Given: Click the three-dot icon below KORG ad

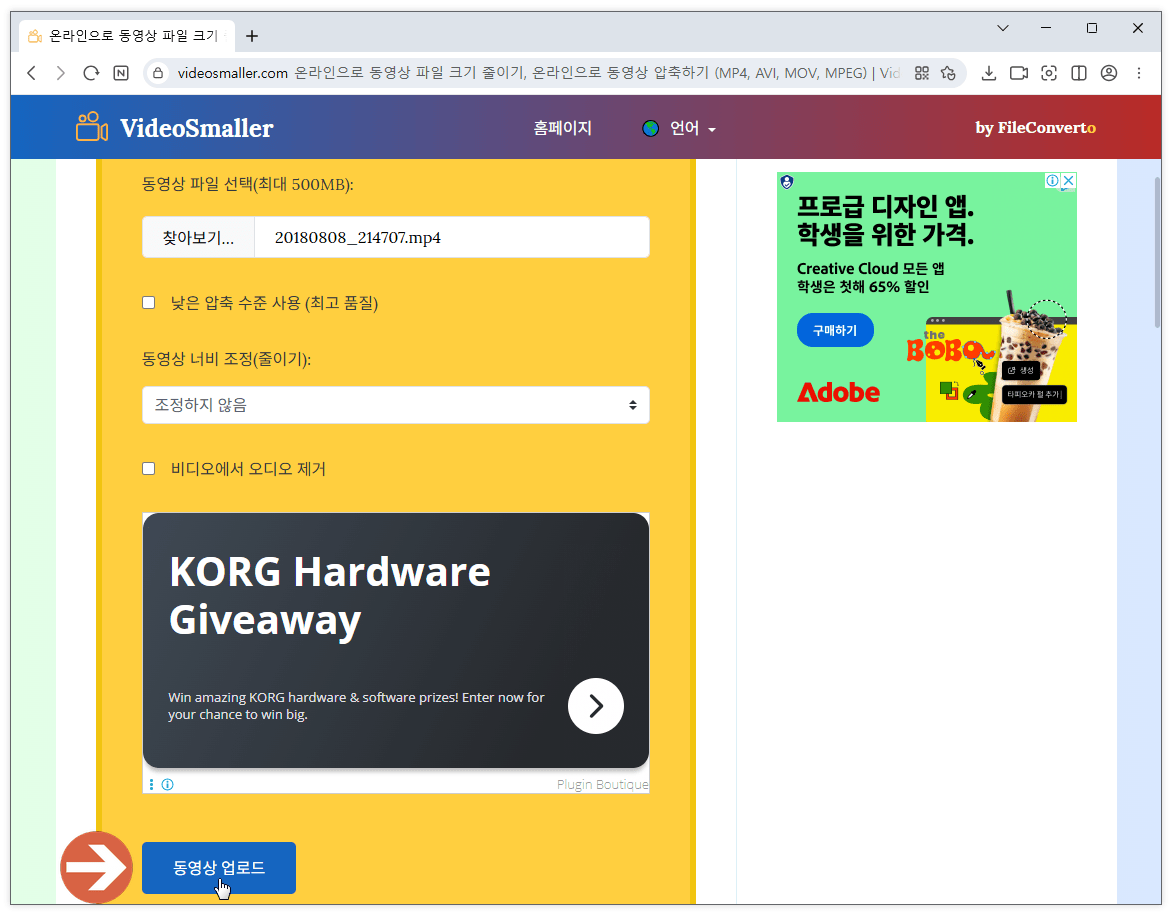Looking at the screenshot, I should (x=152, y=784).
